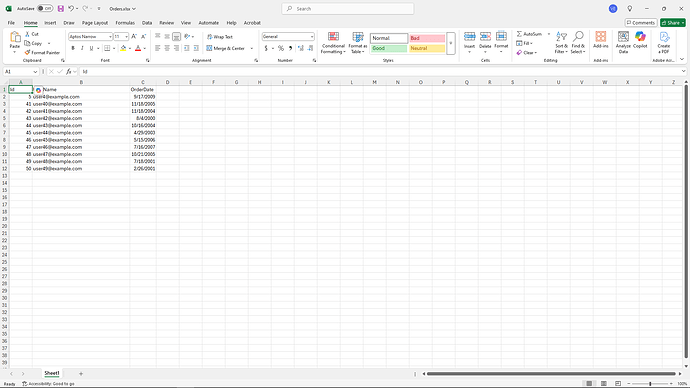
Task: Expand the font name dropdown
Action: (110, 37)
